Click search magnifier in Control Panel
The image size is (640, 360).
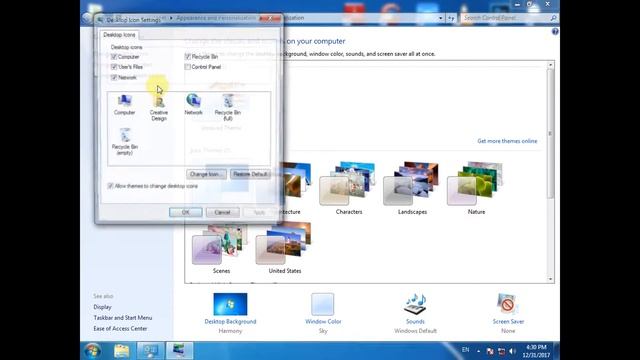point(553,18)
